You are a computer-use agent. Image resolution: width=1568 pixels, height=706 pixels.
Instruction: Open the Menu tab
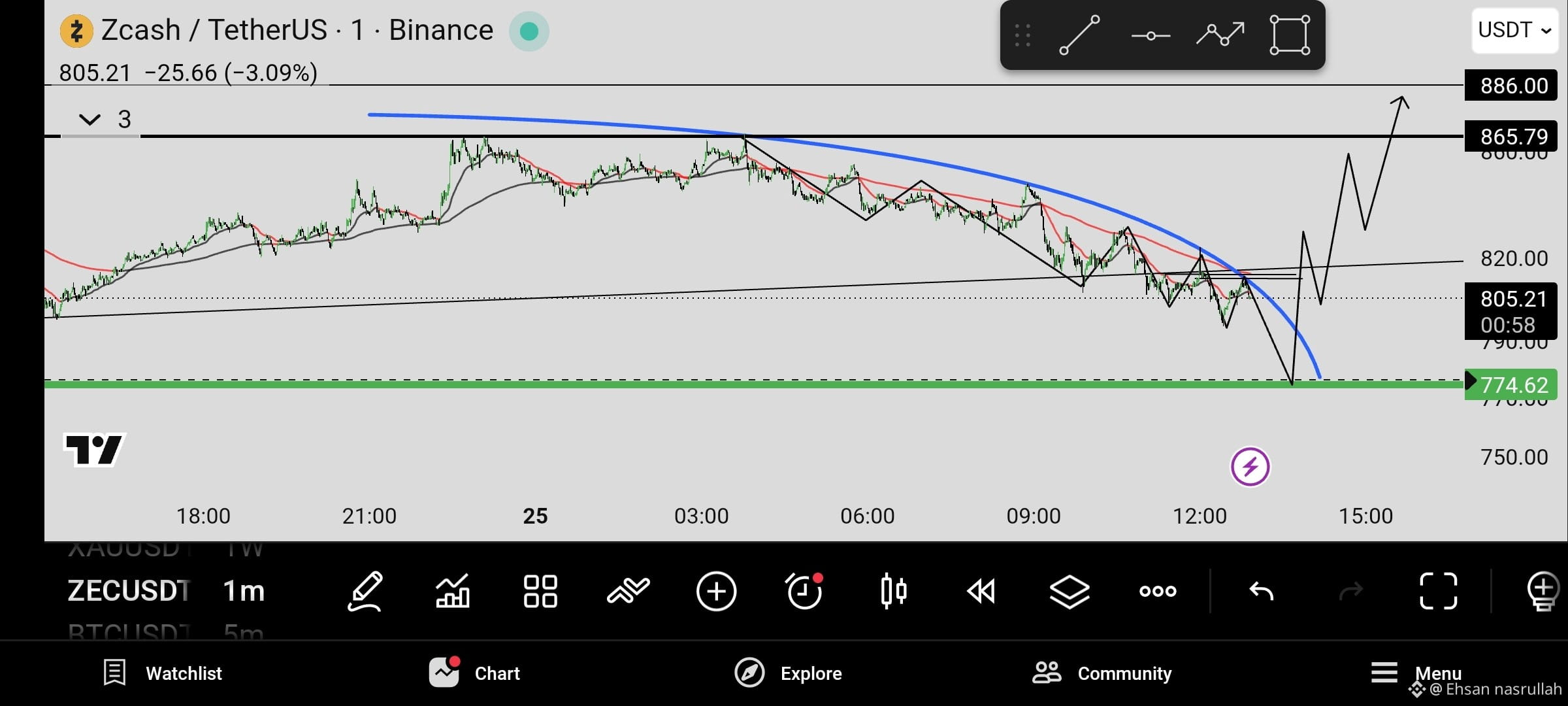(1416, 673)
